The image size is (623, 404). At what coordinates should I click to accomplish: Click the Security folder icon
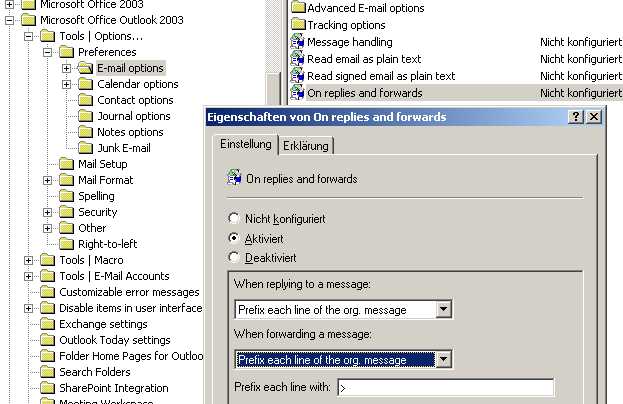pos(66,212)
